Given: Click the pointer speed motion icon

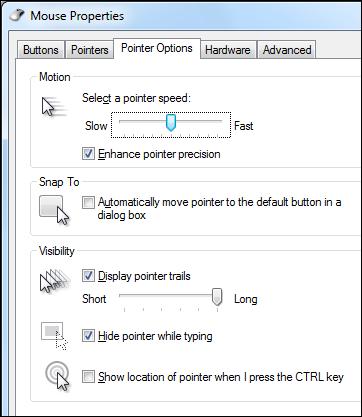Looking at the screenshot, I should [x=54, y=106].
